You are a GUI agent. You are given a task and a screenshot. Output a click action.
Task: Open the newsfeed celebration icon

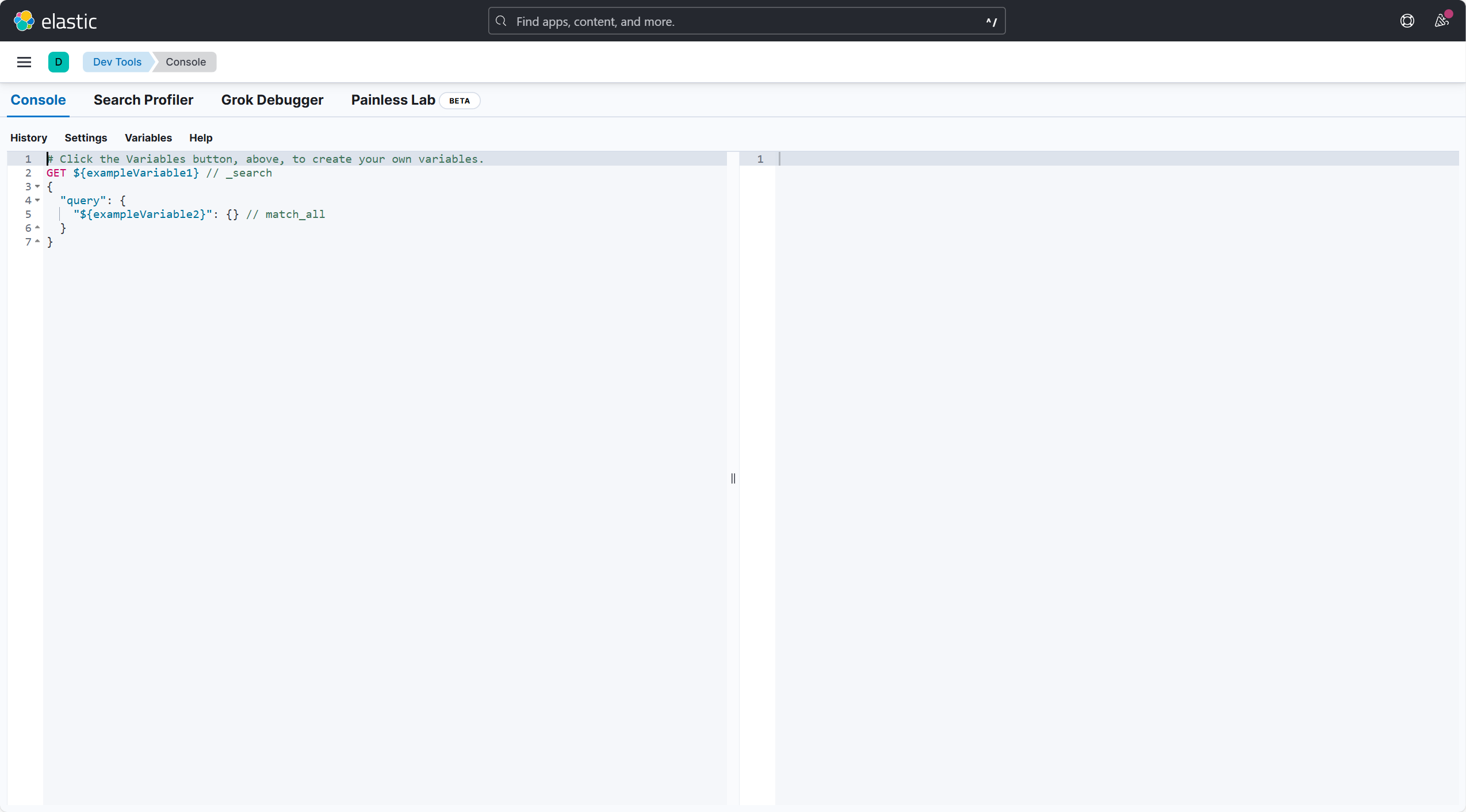[1441, 21]
